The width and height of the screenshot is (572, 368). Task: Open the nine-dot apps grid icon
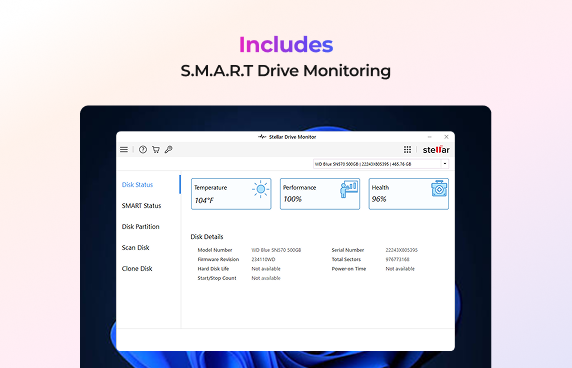pos(407,150)
